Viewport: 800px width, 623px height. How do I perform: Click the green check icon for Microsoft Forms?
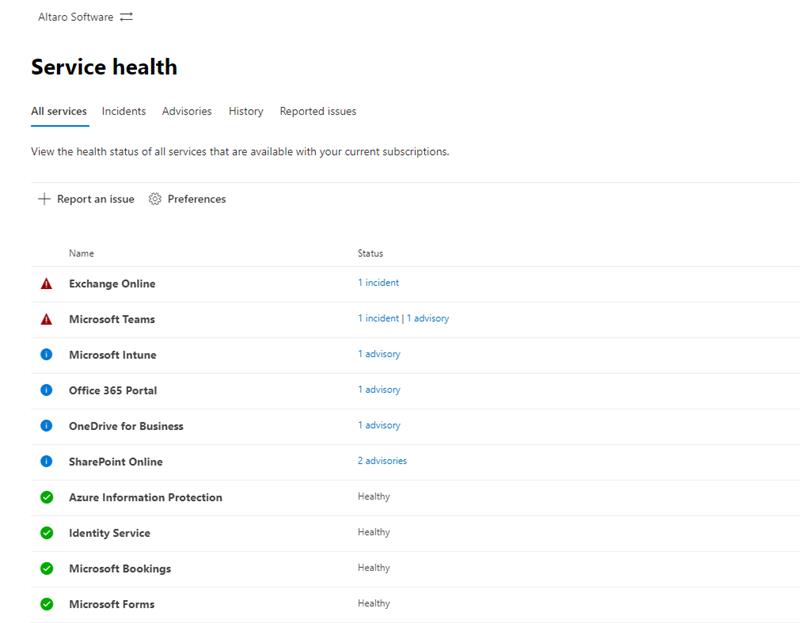(46, 604)
